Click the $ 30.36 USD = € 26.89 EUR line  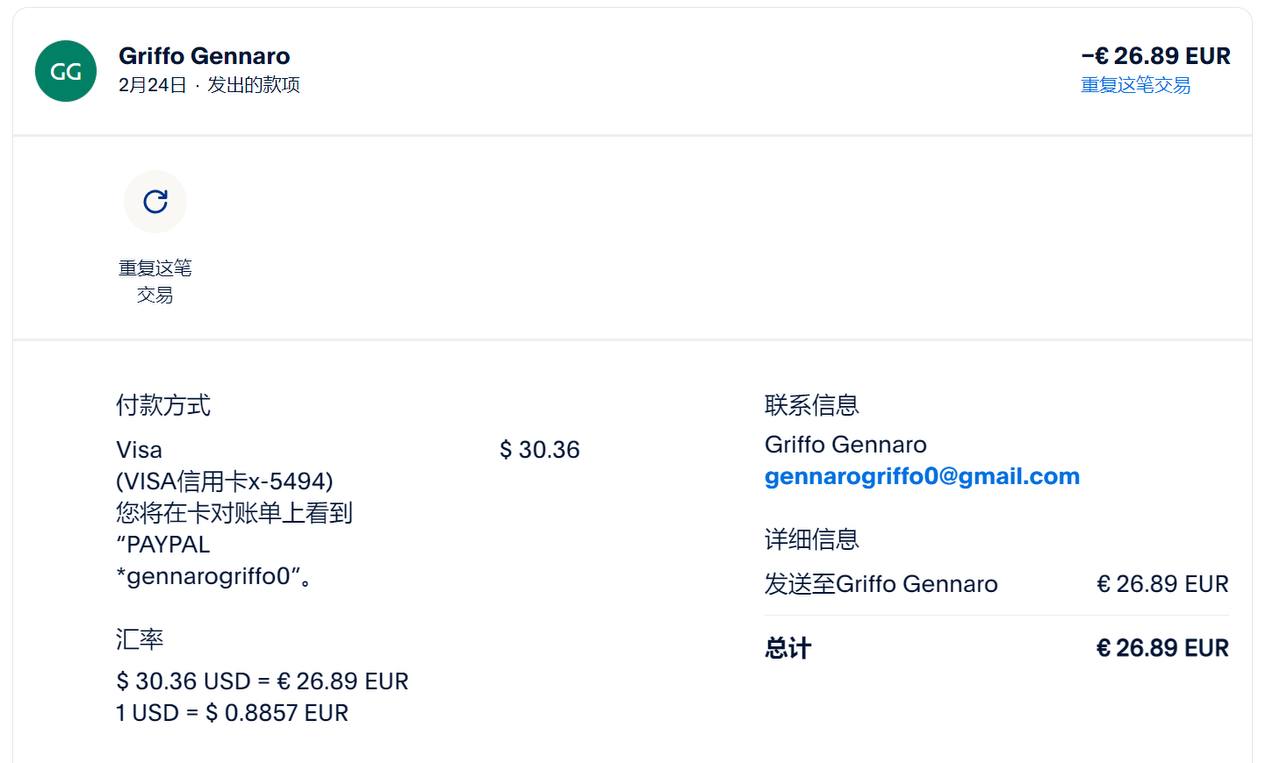[262, 681]
